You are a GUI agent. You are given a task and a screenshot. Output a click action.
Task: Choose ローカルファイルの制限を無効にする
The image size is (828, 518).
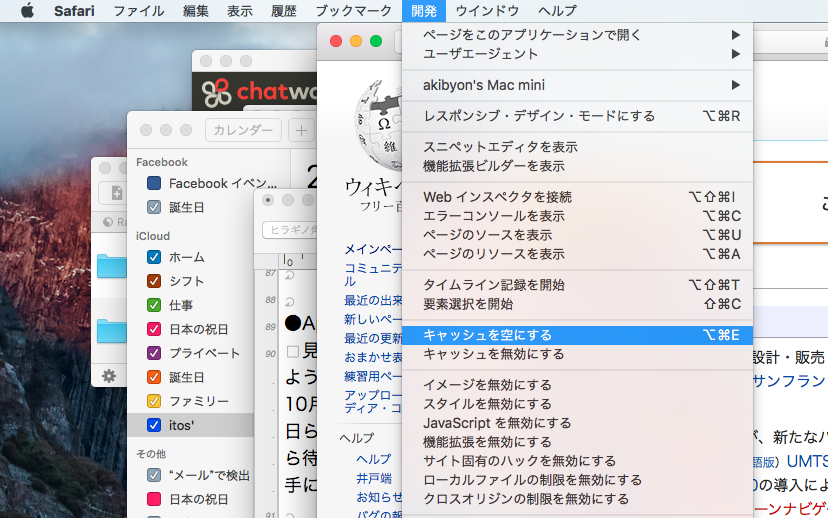(577, 480)
